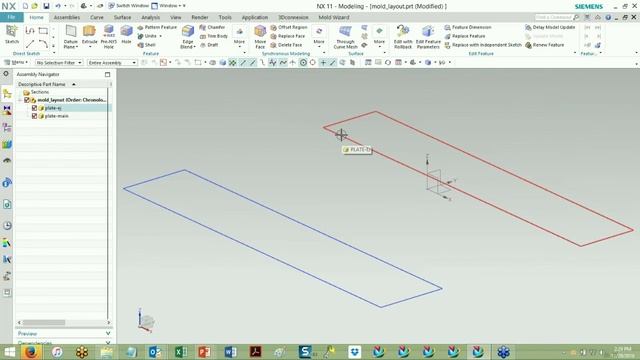Toggle the mold_layout assembly checkbox

point(27,100)
